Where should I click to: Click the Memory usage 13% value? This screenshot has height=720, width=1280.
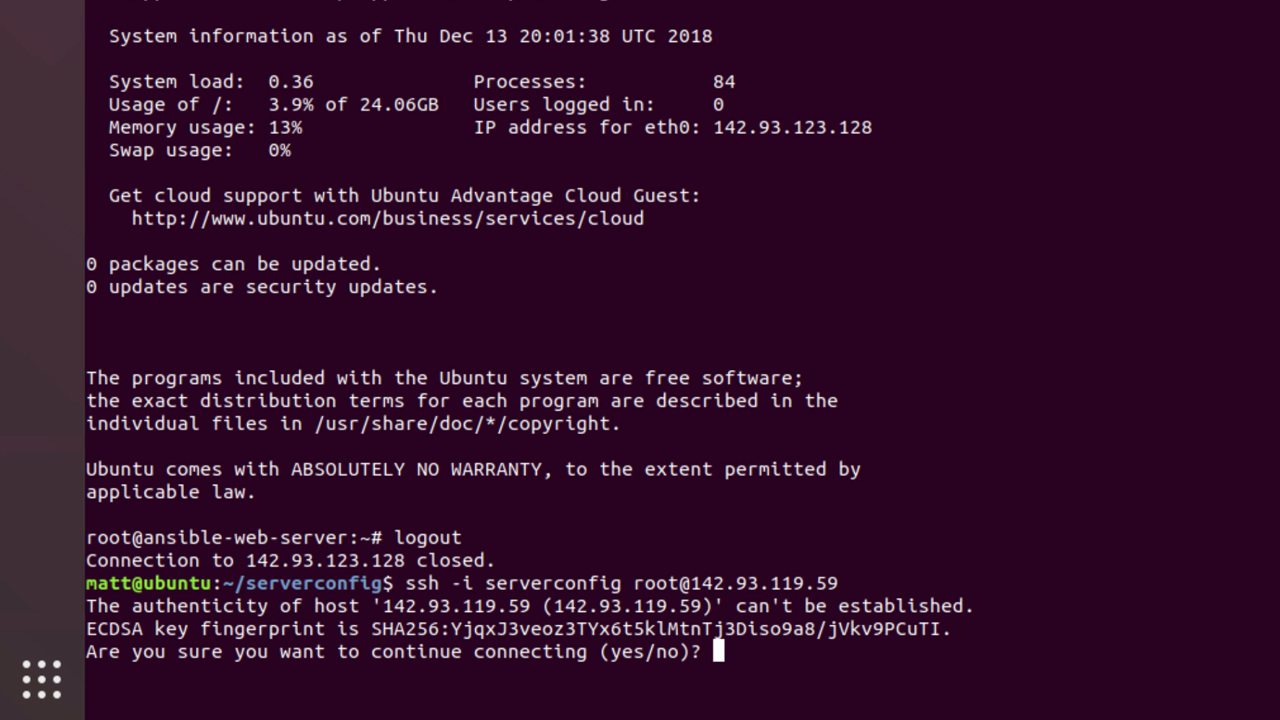(x=285, y=128)
